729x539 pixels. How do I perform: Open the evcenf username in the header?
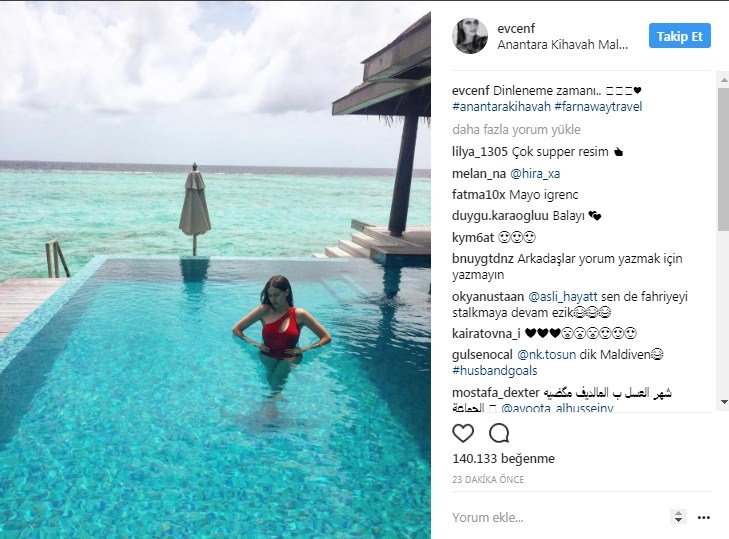click(516, 28)
